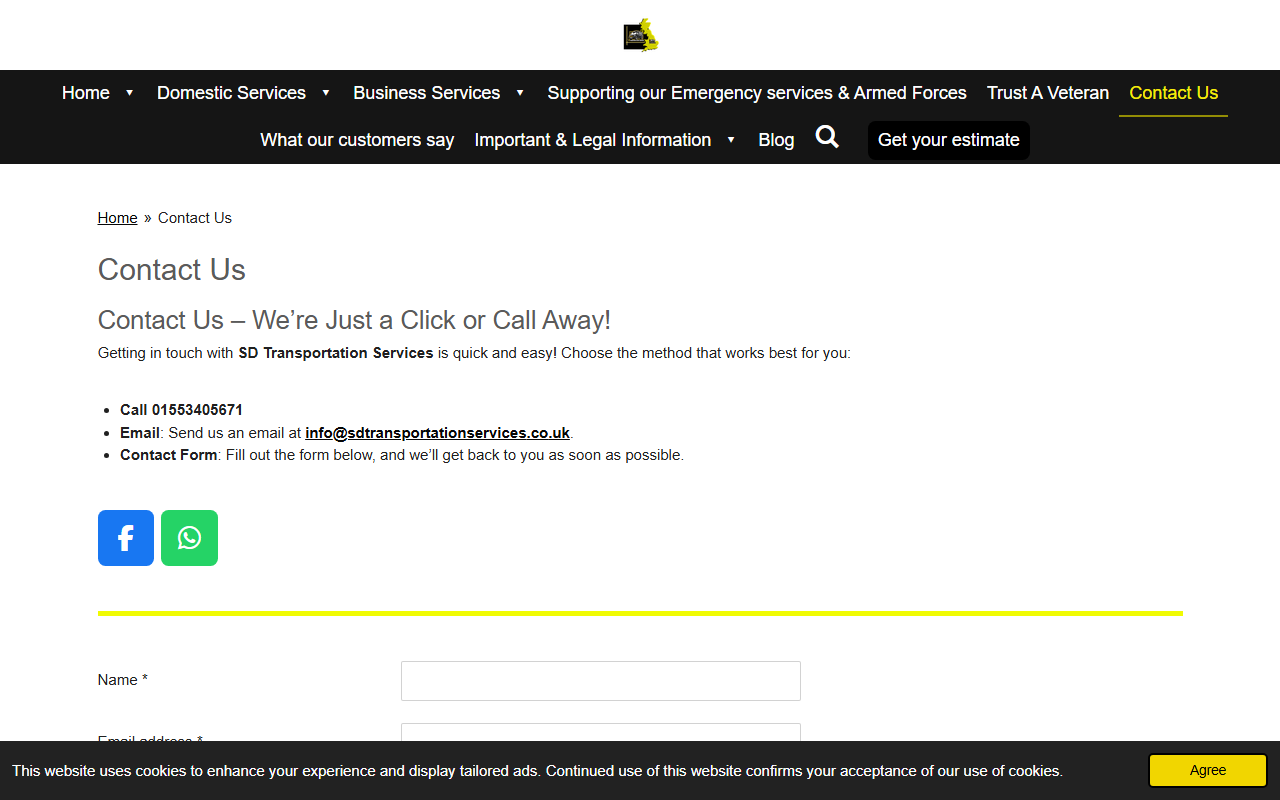Expand the Domestic Services submenu arrow

point(325,93)
